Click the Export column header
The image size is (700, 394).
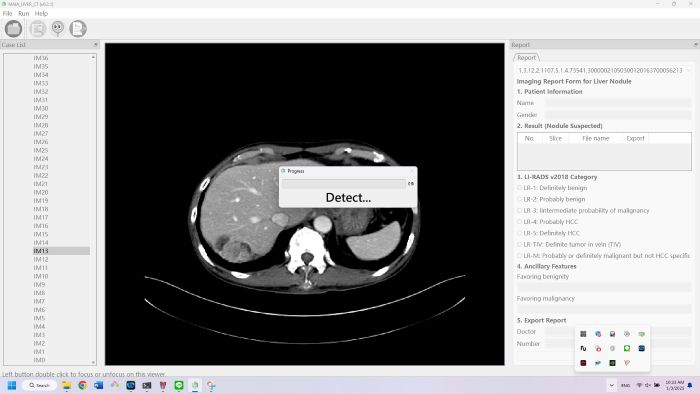click(x=635, y=138)
